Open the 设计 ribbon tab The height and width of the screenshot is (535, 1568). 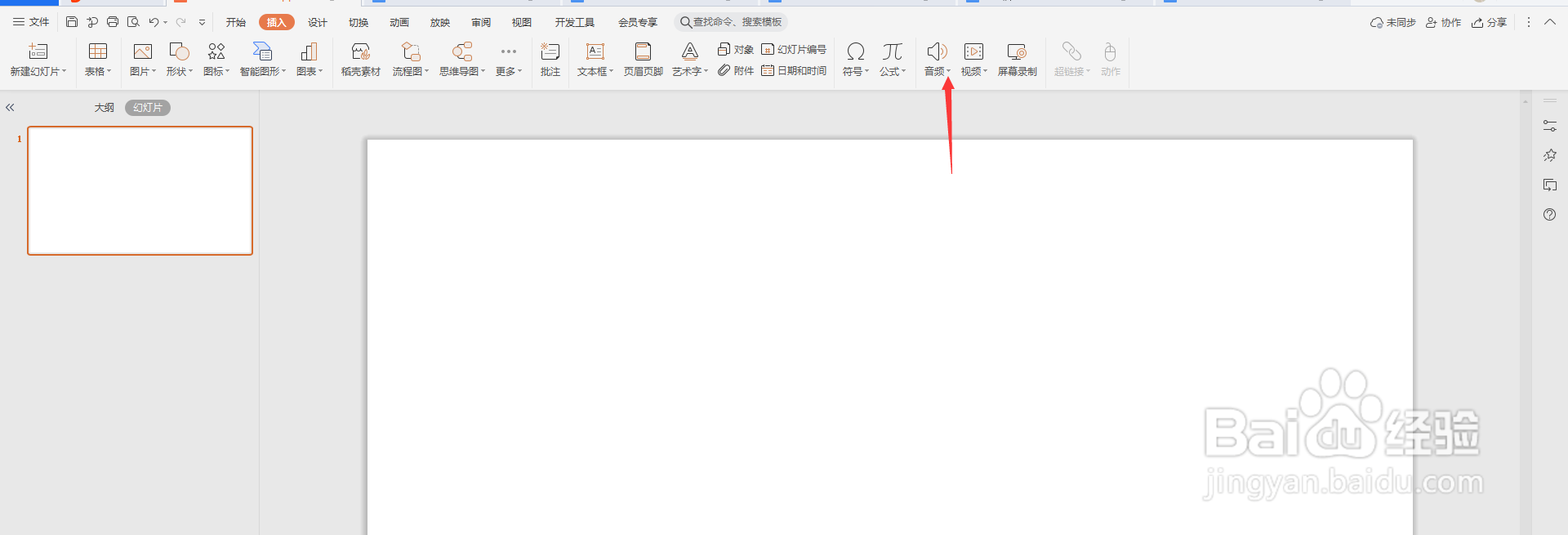318,22
